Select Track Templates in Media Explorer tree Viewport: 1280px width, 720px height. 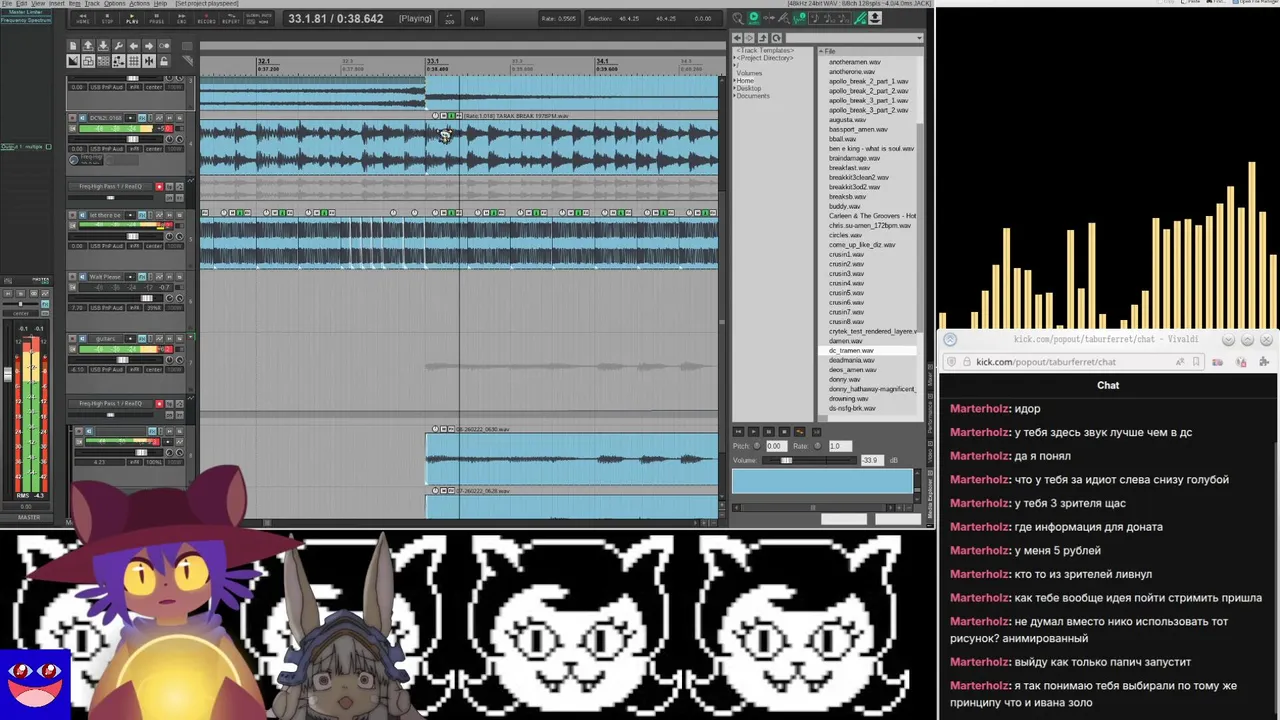click(765, 50)
